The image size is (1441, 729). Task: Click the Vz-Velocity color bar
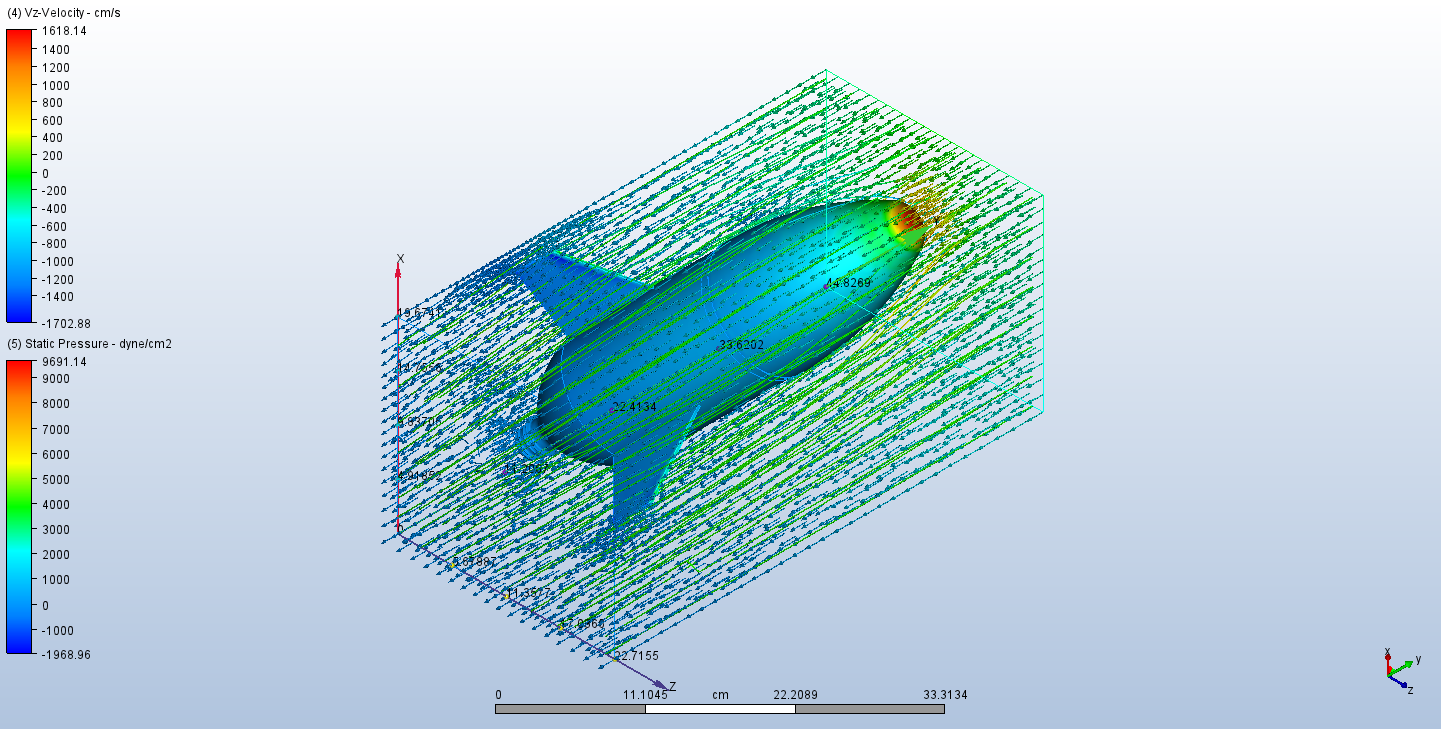[x=20, y=176]
